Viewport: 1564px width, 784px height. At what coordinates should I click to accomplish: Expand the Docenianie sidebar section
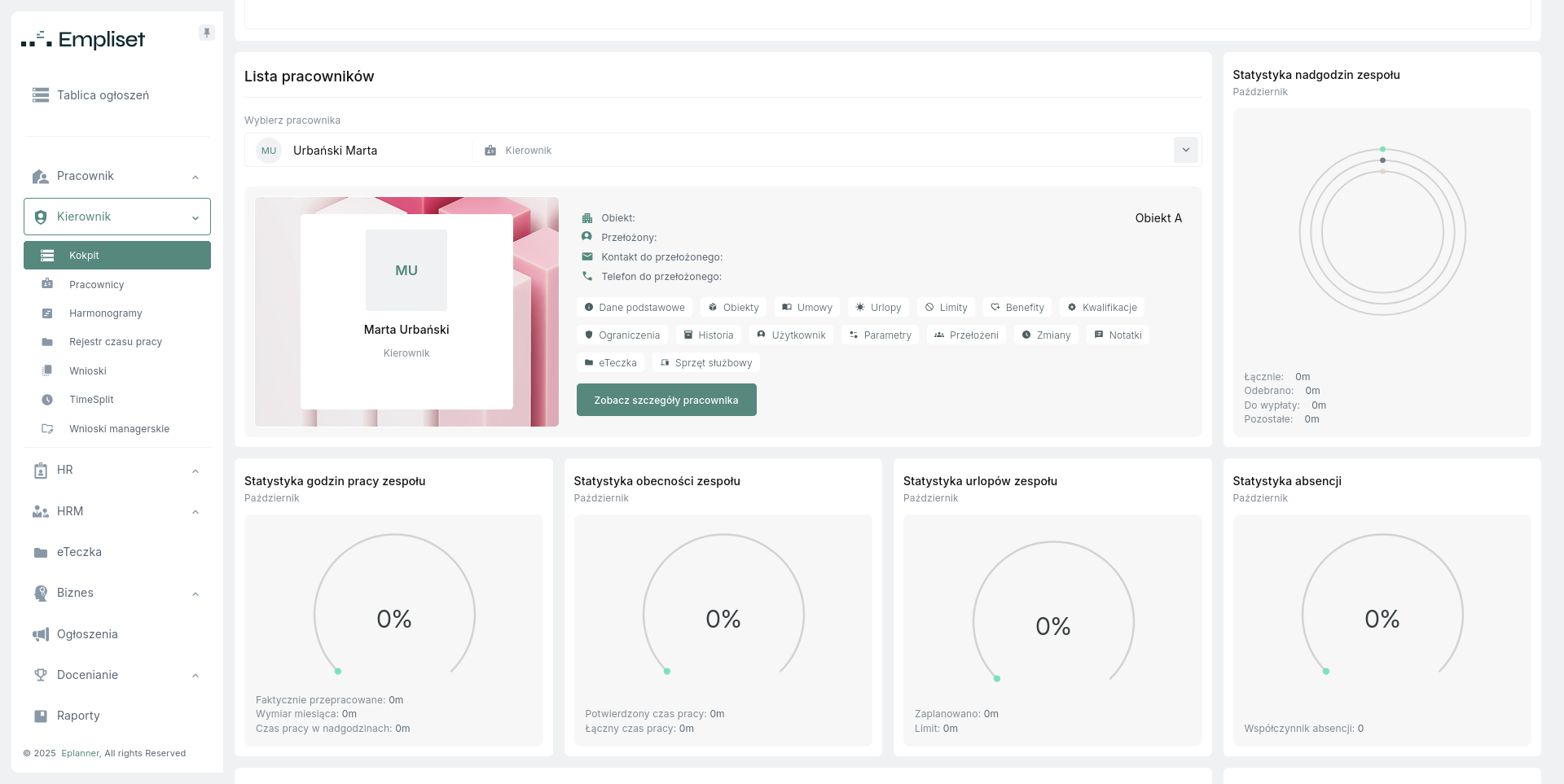pyautogui.click(x=195, y=676)
